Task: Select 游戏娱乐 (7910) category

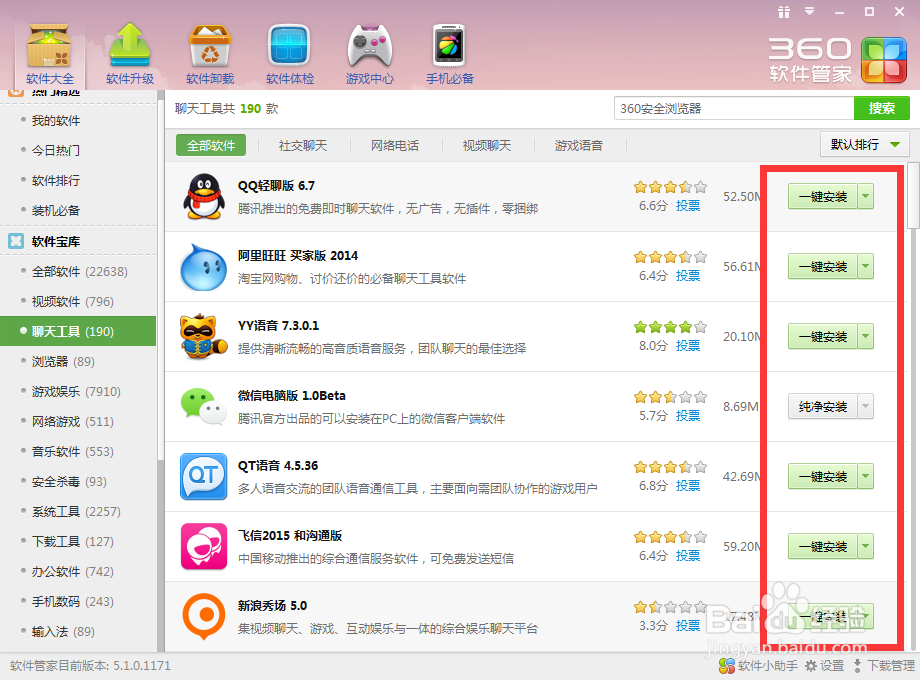Action: (76, 391)
